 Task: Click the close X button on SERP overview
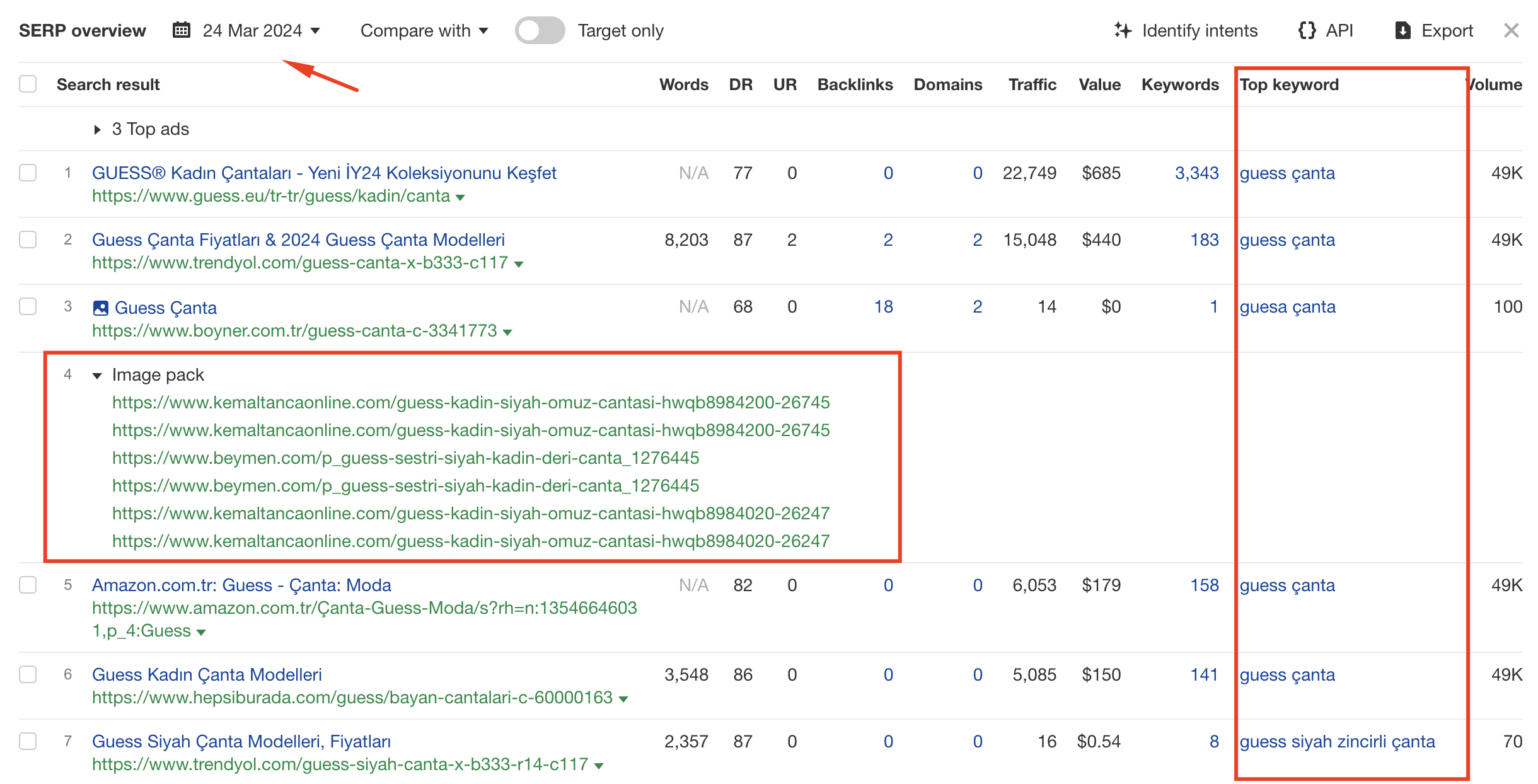(x=1511, y=30)
